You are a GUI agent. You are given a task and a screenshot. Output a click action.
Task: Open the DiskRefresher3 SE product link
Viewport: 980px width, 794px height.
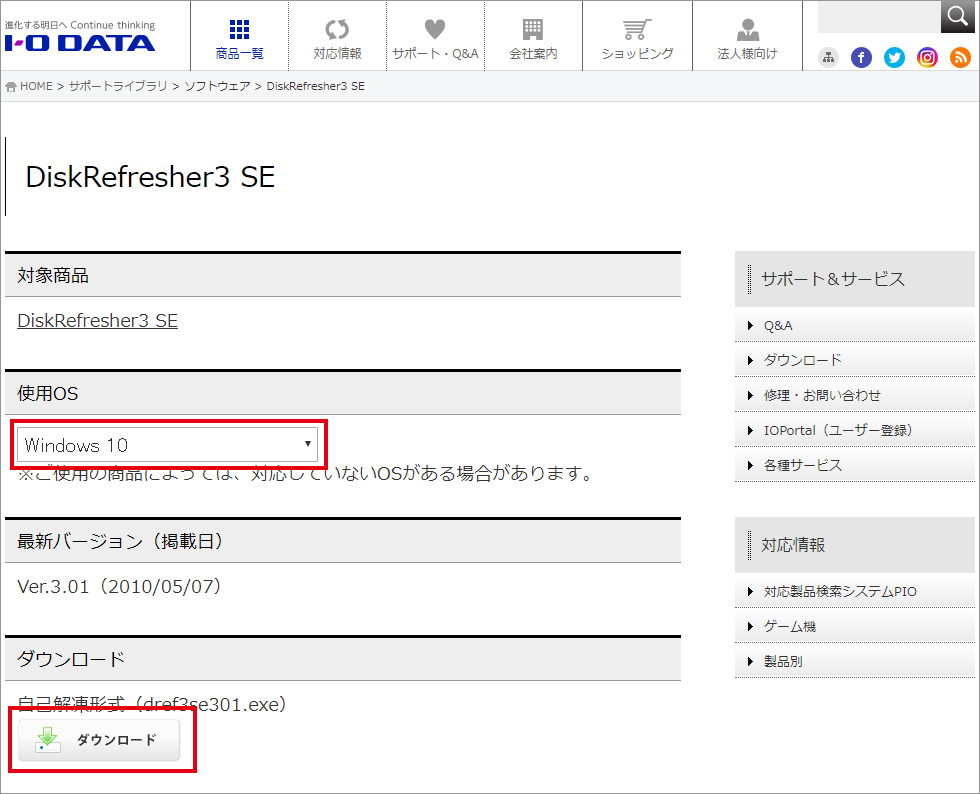click(98, 321)
